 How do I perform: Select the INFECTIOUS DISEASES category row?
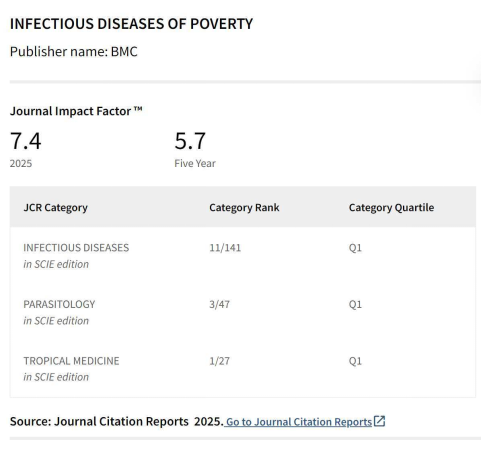[x=243, y=256]
